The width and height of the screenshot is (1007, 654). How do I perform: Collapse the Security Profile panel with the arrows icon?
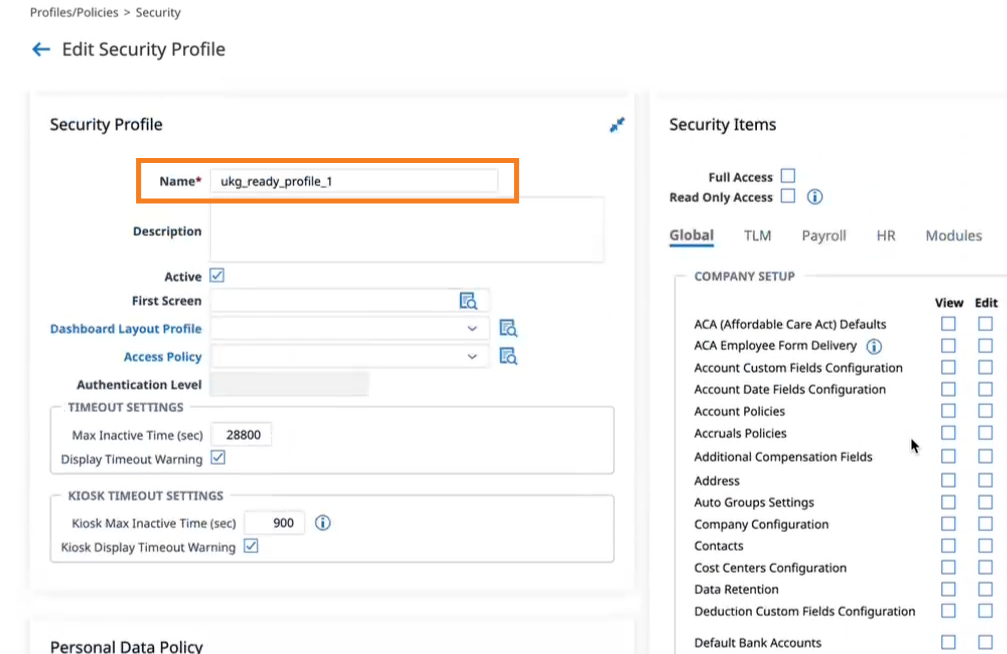click(617, 125)
